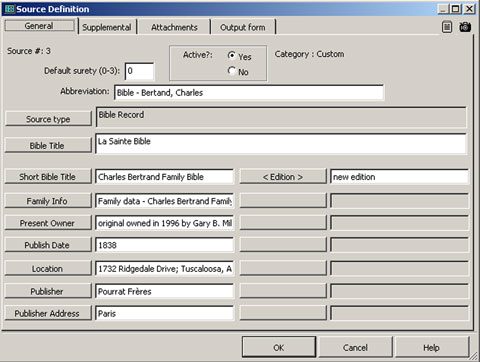Open the Supplemental tab
480x362 pixels.
pyautogui.click(x=107, y=27)
